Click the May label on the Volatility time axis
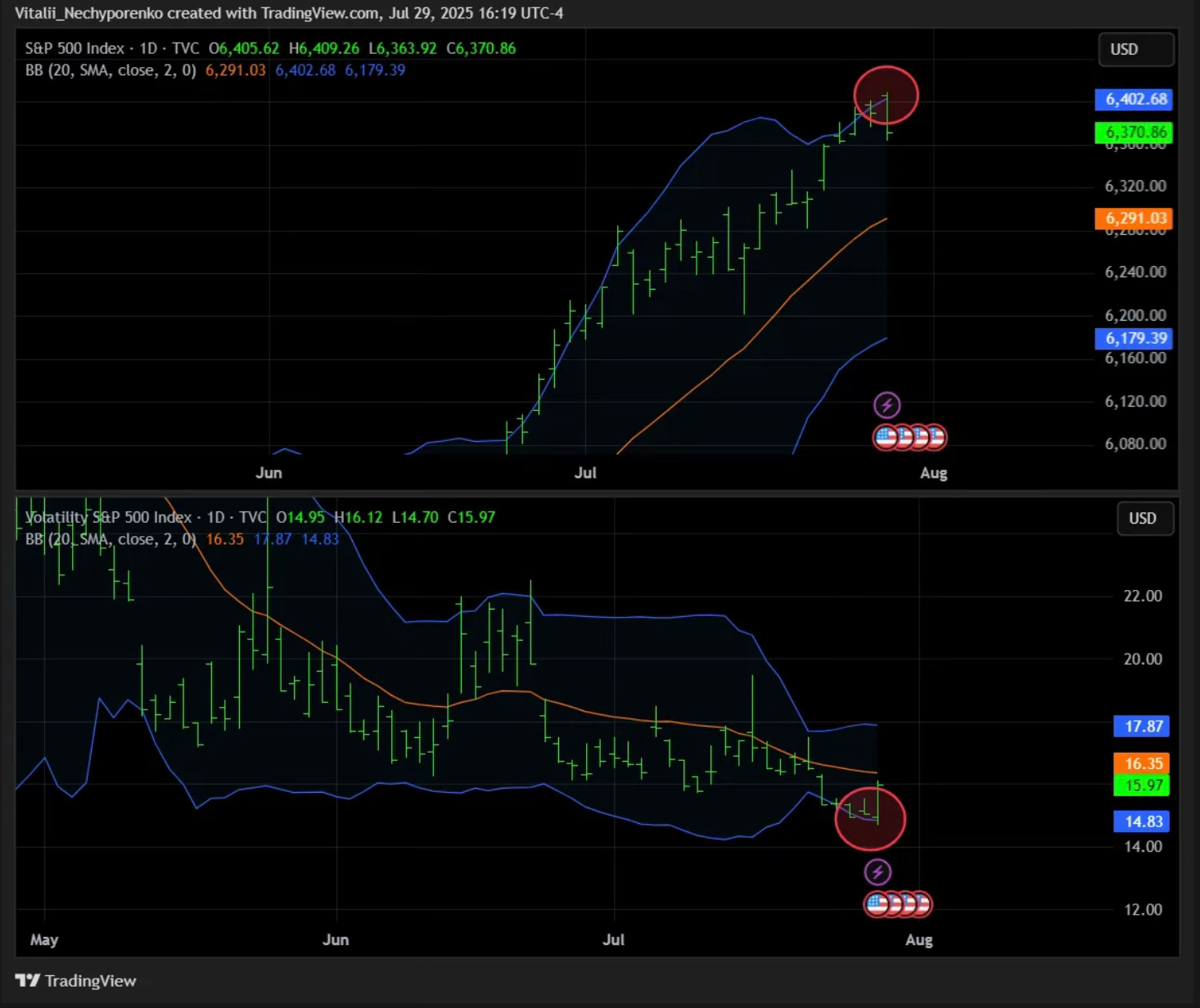Image resolution: width=1200 pixels, height=1008 pixels. click(44, 940)
